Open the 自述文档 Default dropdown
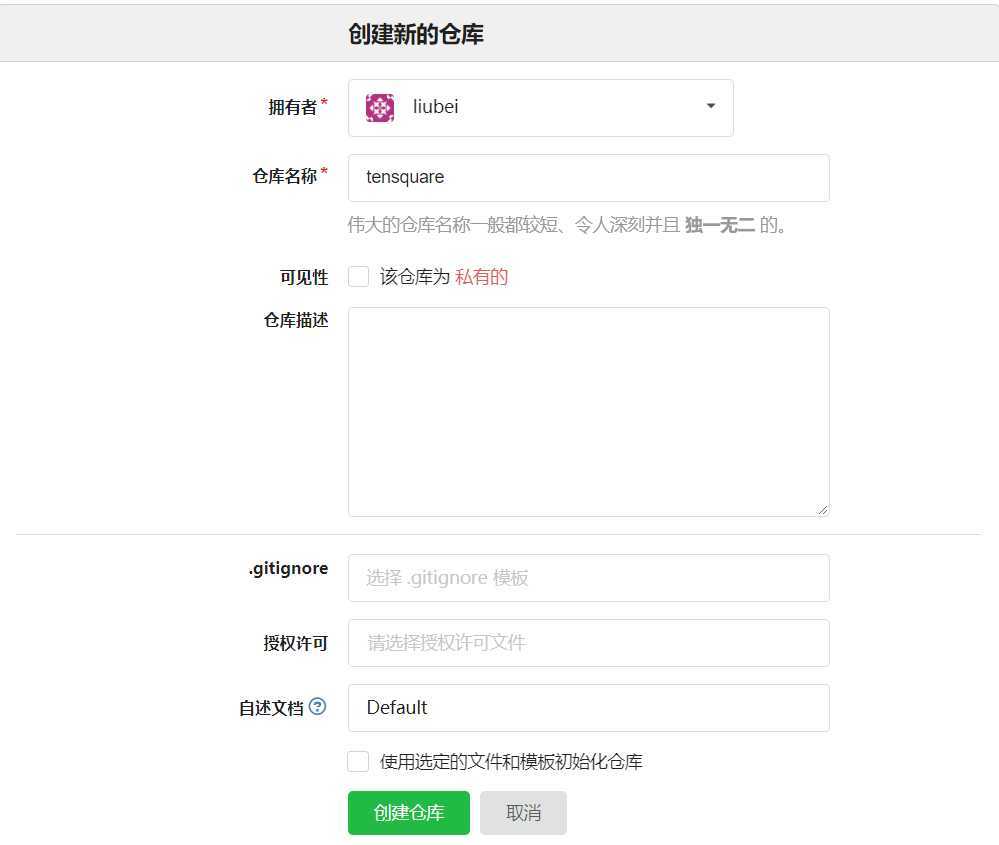Viewport: 999px width, 845px height. click(x=589, y=708)
